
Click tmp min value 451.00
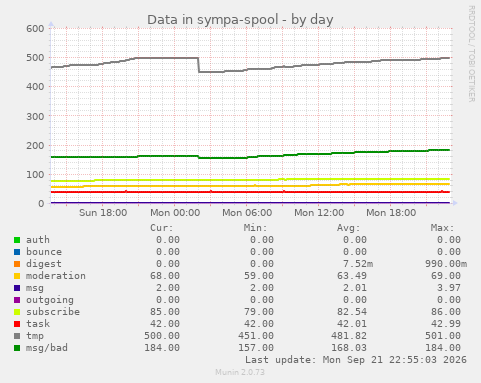point(256,336)
